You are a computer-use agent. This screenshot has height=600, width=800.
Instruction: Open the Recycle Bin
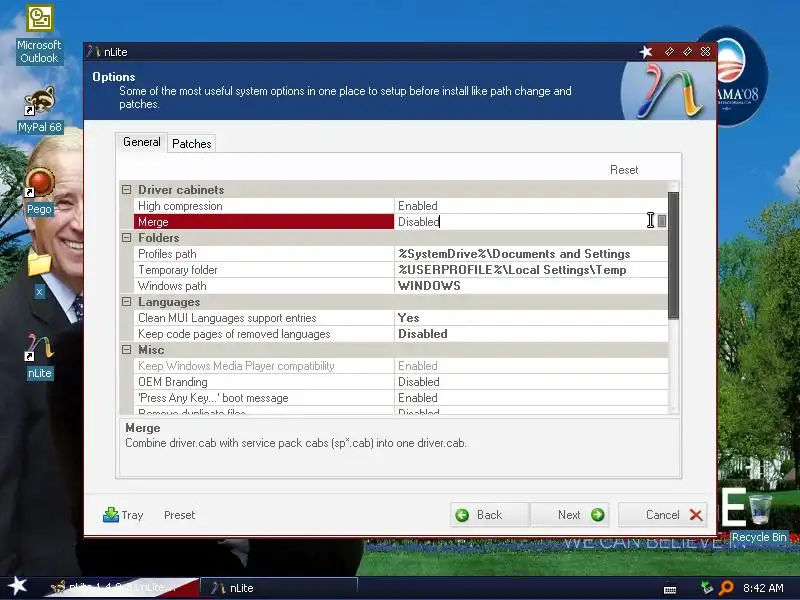759,519
